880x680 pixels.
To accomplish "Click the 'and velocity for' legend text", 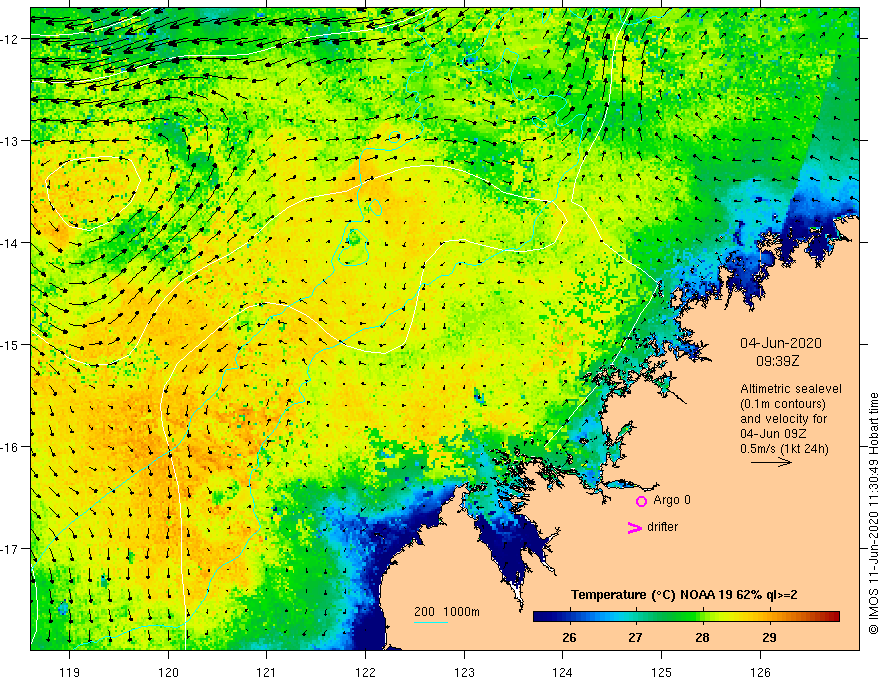I will click(783, 419).
